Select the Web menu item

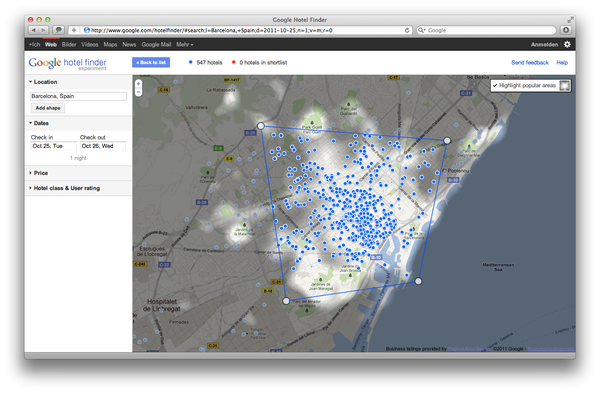pyautogui.click(x=51, y=45)
